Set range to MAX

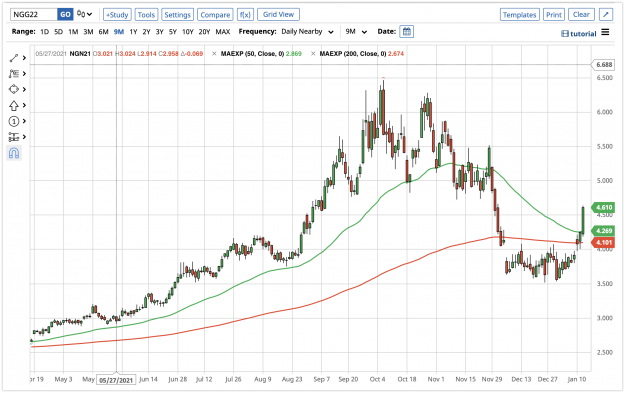pos(222,31)
